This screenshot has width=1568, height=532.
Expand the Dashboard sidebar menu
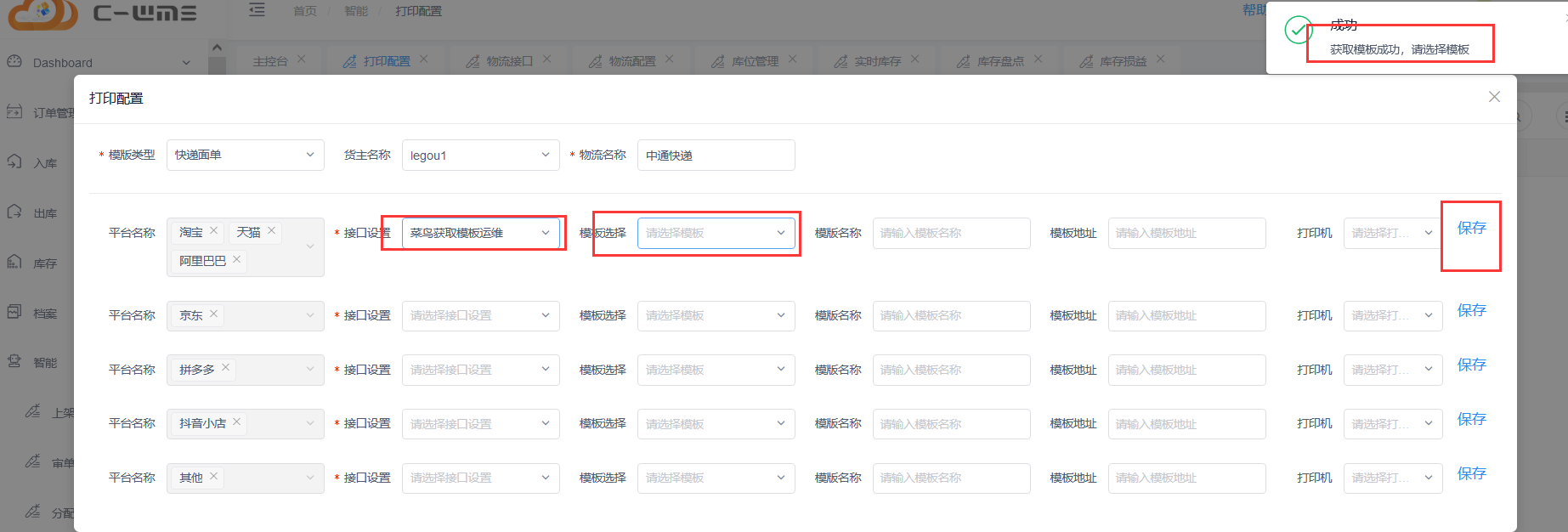(x=186, y=63)
